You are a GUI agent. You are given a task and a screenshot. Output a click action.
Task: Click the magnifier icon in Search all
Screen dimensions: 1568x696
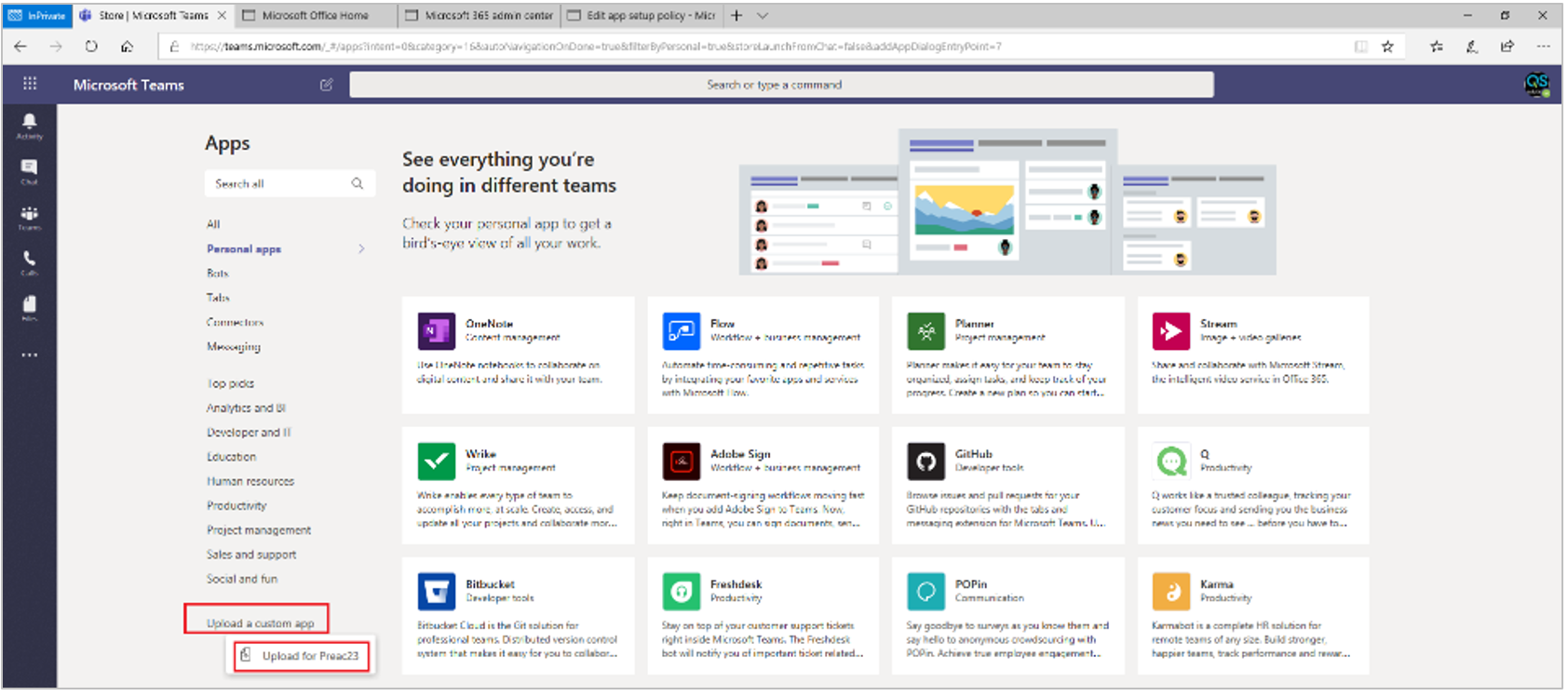[358, 183]
